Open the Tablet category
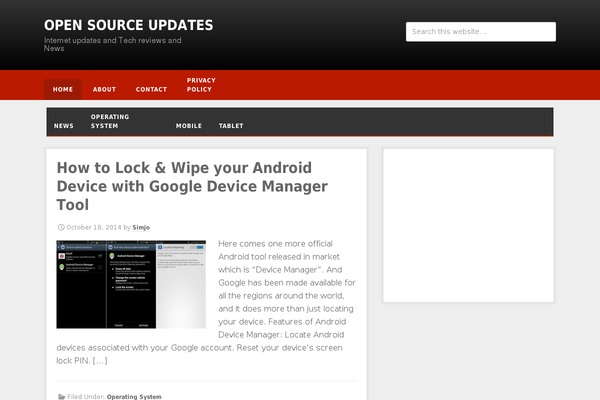This screenshot has height=400, width=600. (x=231, y=126)
